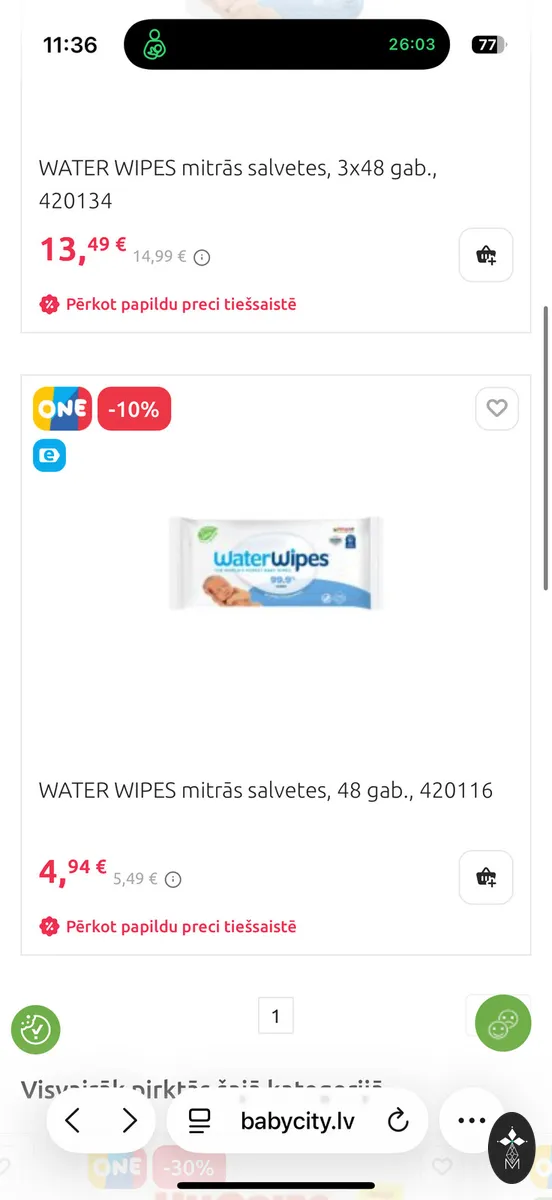The image size is (552, 1200).
Task: Reload the babycity.lv page
Action: [398, 1120]
